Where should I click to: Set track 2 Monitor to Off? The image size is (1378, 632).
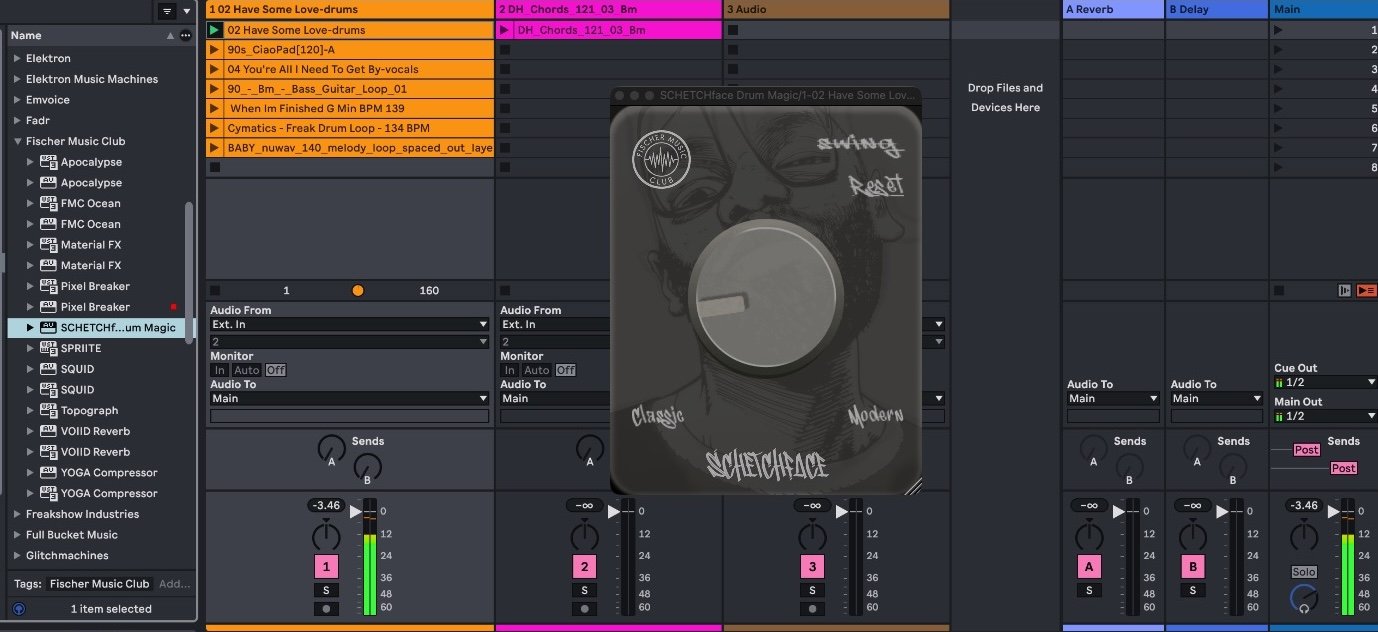pos(566,370)
